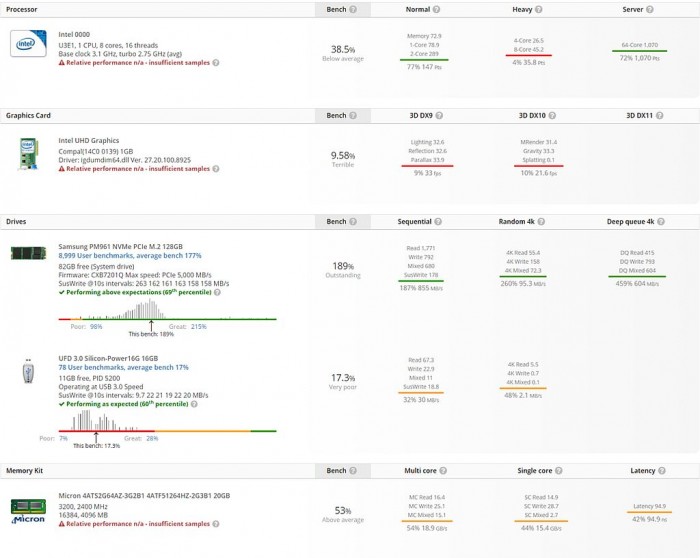Click help icon beside Server heading

pos(650,9)
